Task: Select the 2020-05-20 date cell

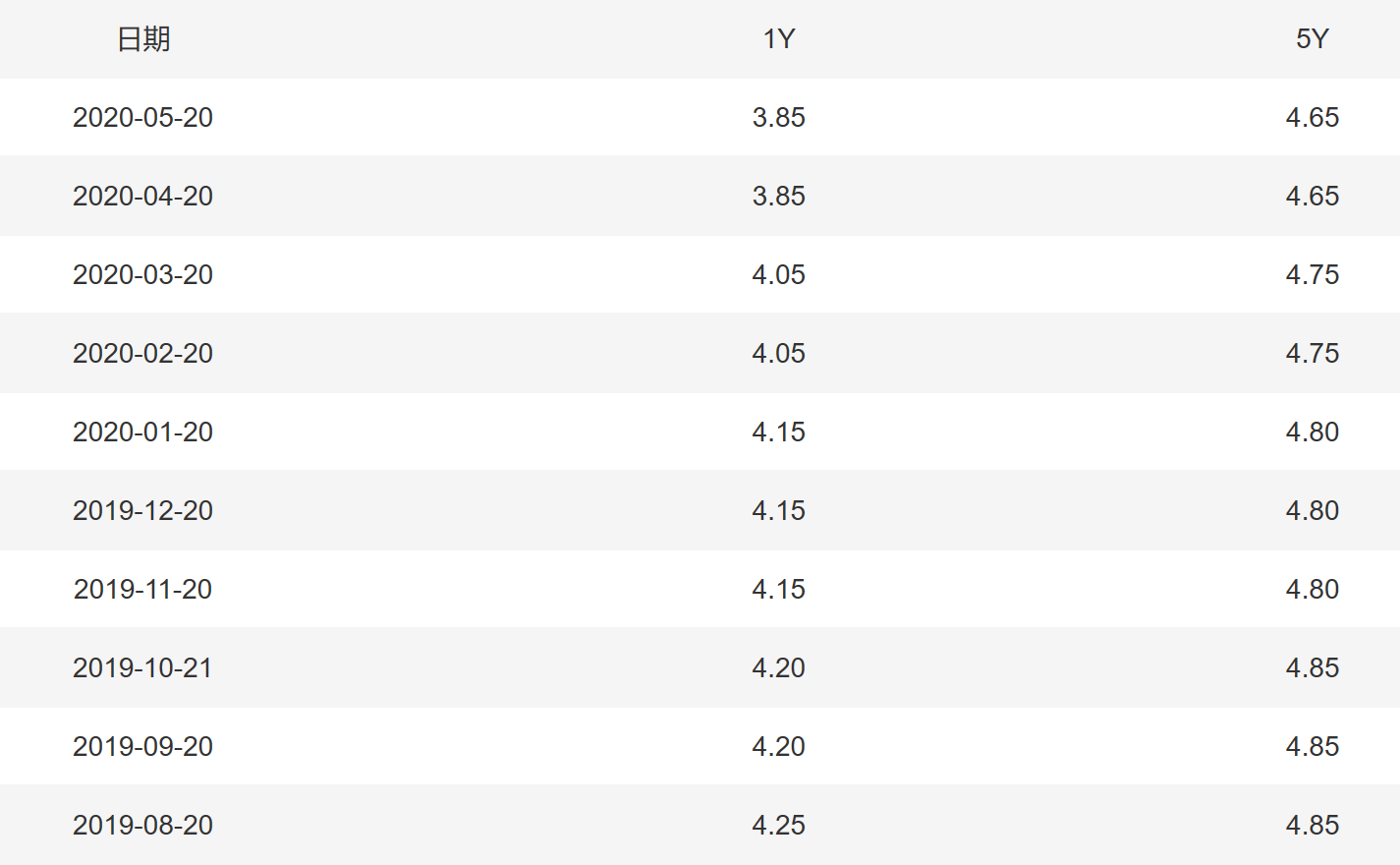Action: click(x=143, y=117)
